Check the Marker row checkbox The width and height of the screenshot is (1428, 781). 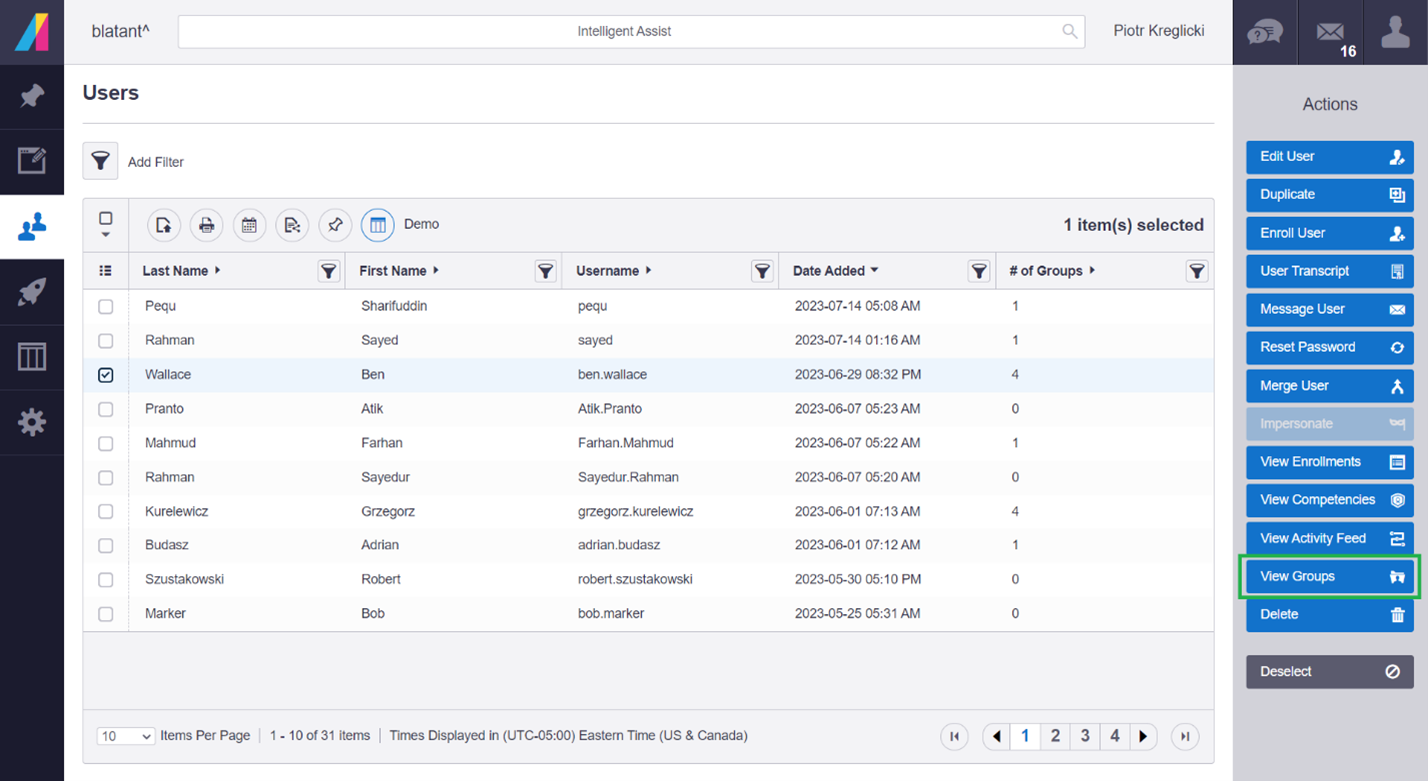pos(106,614)
